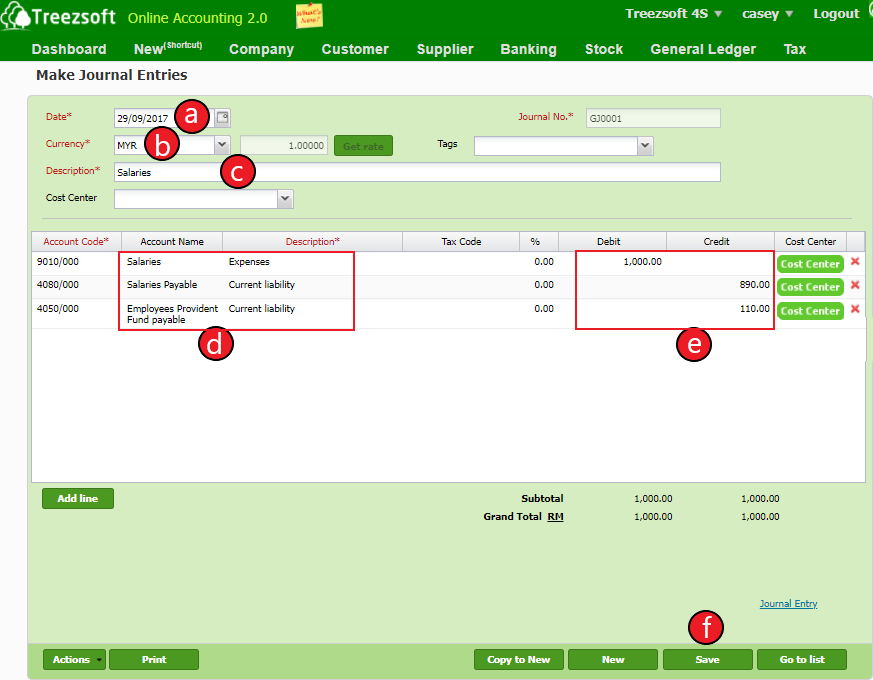Click the RM currency abbreviation in Grand Total

coord(555,517)
